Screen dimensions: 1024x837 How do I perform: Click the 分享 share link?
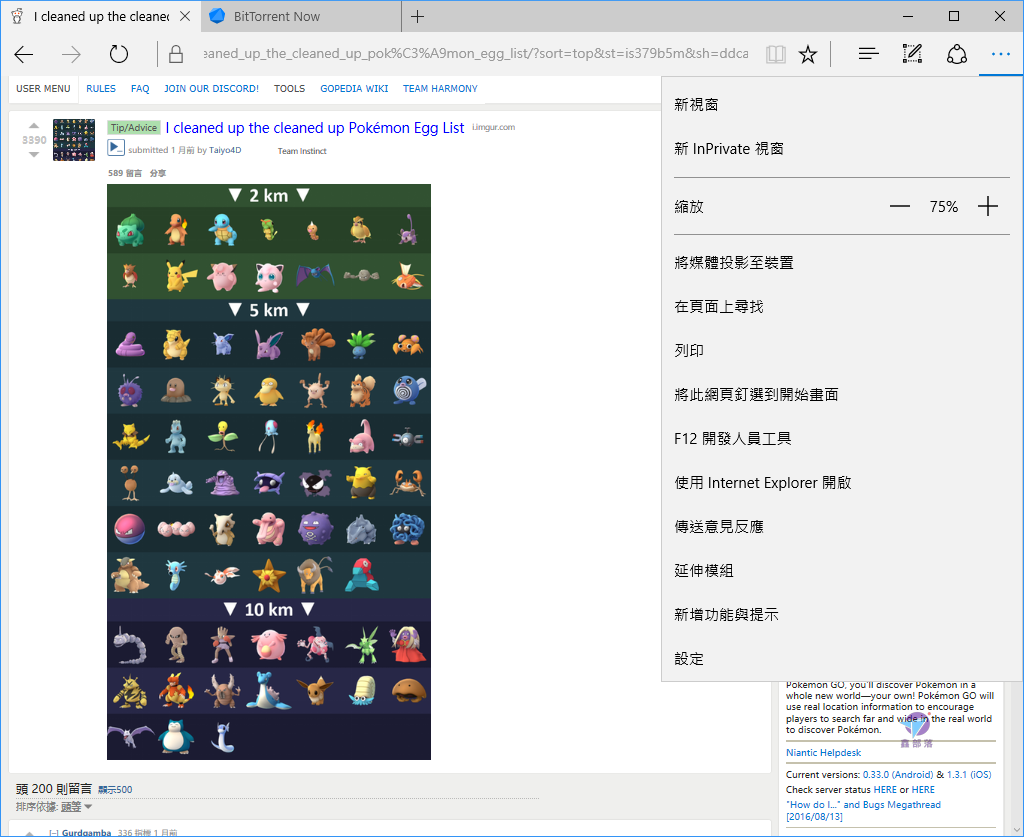pyautogui.click(x=157, y=173)
